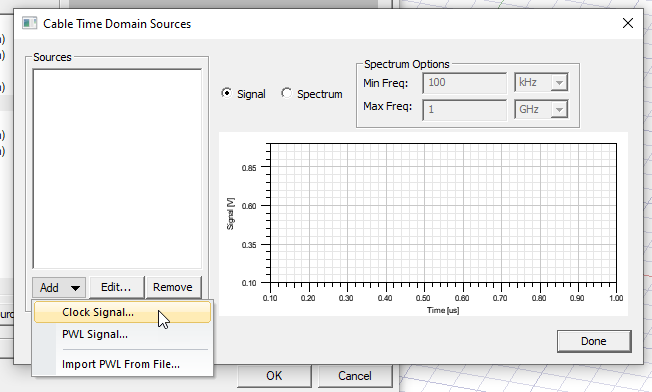Screen dimensions: 652x392
Task: Click inside the empty Sources list
Action: click(x=117, y=169)
